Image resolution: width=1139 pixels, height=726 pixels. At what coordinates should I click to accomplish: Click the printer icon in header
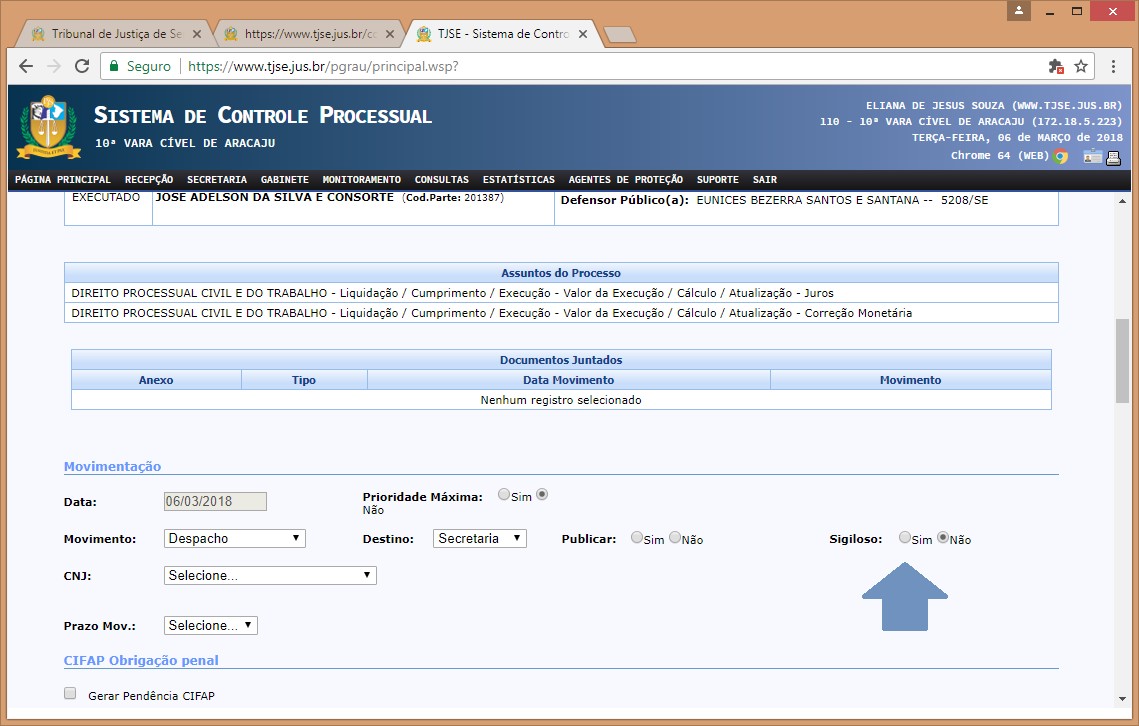pyautogui.click(x=1113, y=157)
